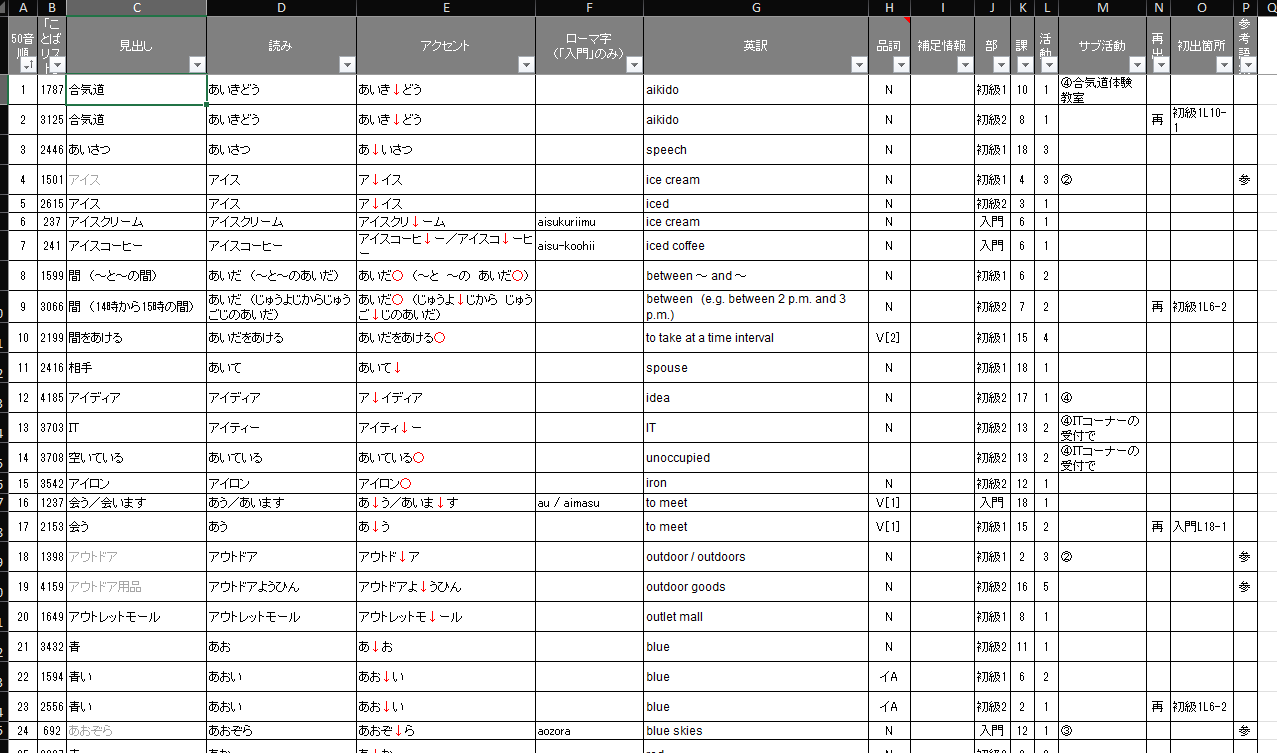
Task: Select the 'au / aimasu' romaji cell
Action: [x=590, y=503]
